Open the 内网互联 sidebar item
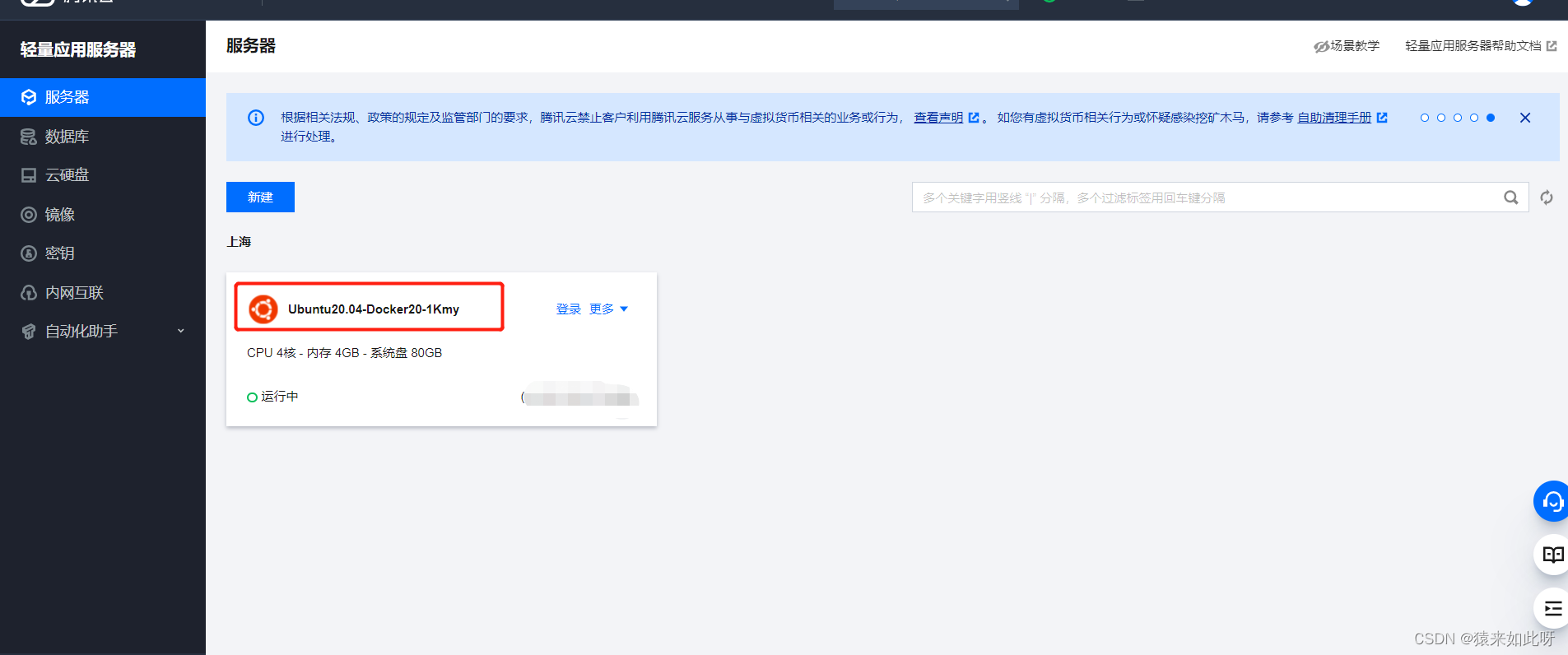The height and width of the screenshot is (655, 1568). 102,293
